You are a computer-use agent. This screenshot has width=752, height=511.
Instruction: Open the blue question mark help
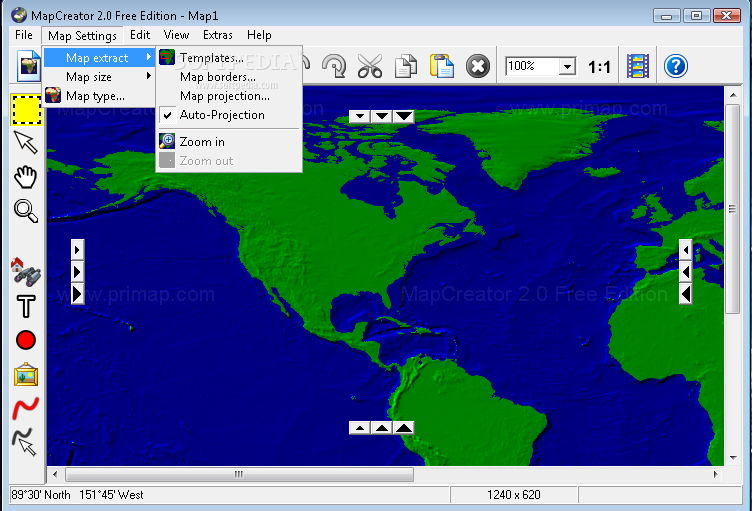click(x=676, y=66)
